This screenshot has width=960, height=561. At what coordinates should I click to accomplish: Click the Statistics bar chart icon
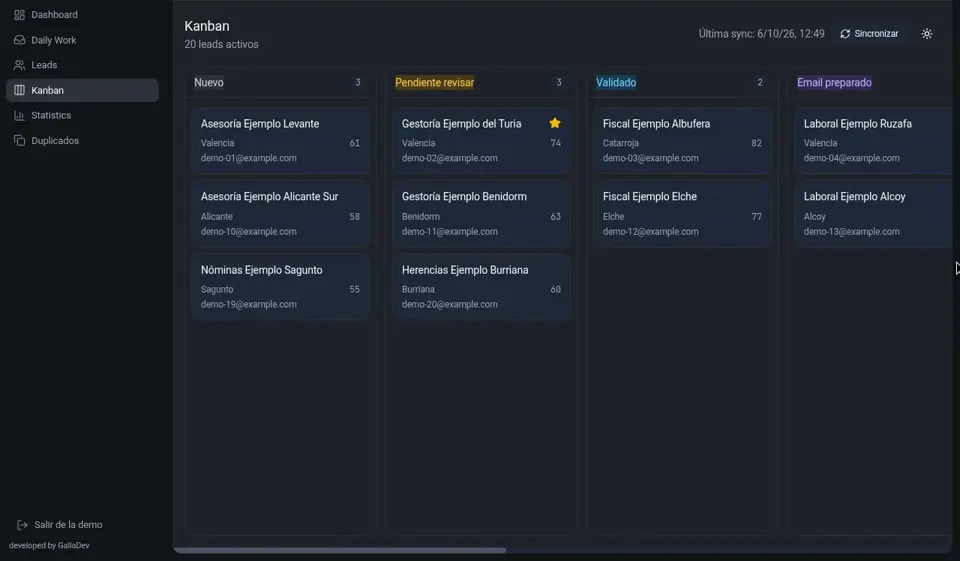[20, 115]
